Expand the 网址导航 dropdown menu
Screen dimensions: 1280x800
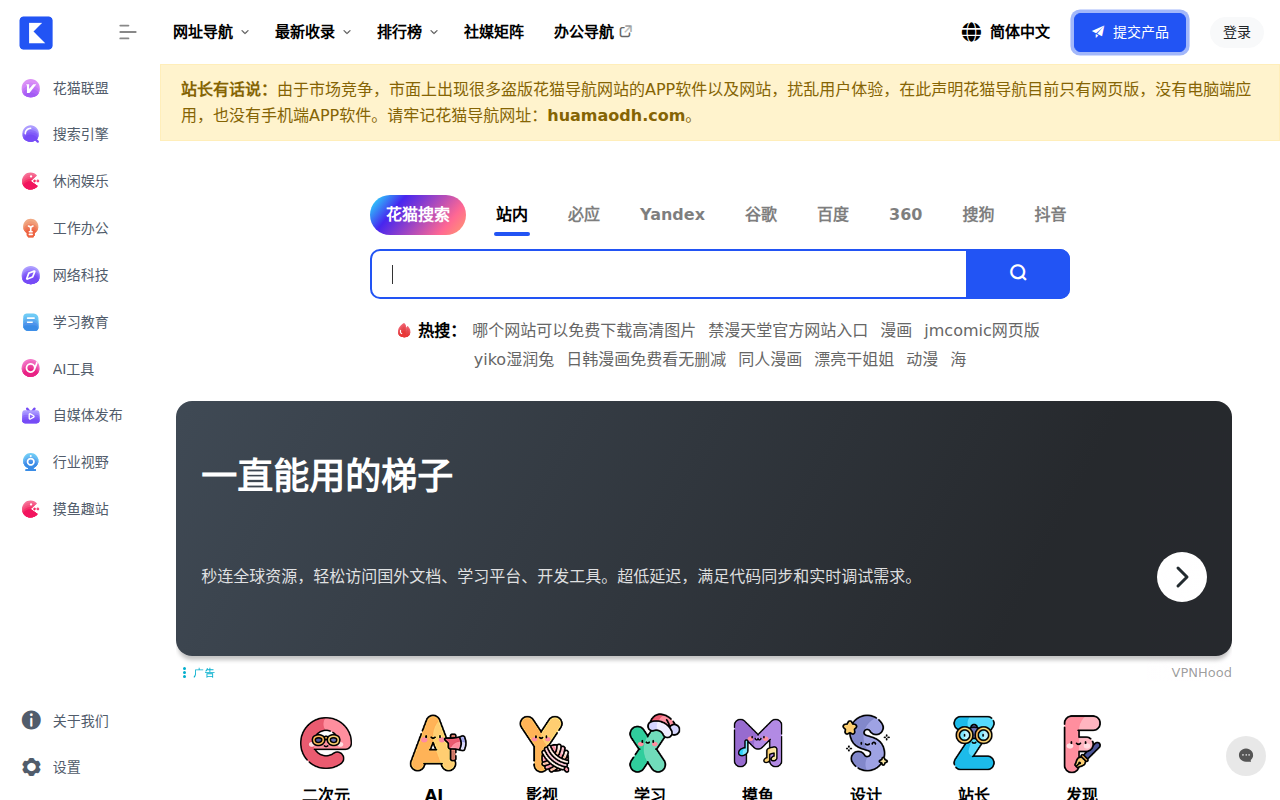[211, 32]
